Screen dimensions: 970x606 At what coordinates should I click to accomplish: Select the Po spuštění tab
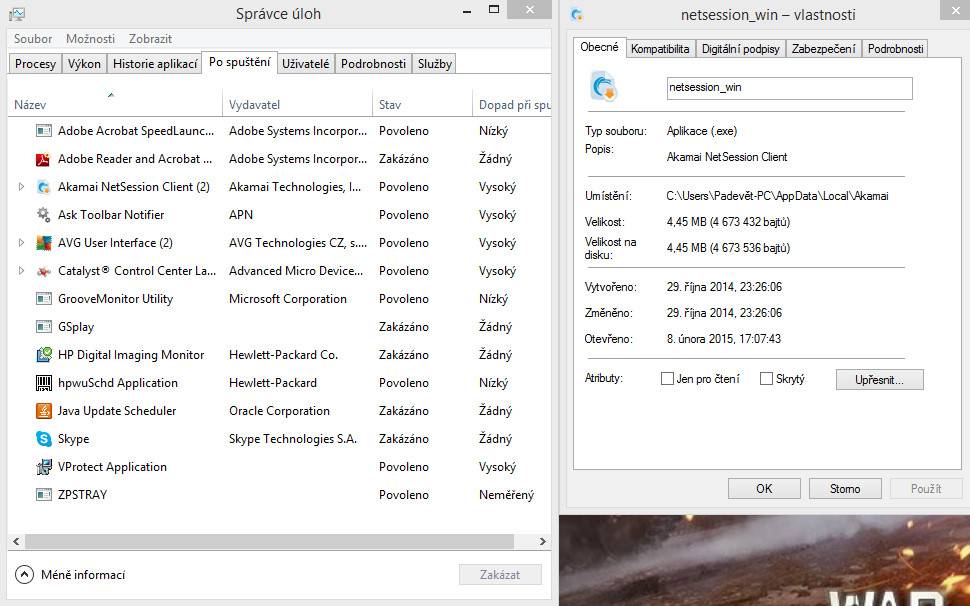point(239,62)
